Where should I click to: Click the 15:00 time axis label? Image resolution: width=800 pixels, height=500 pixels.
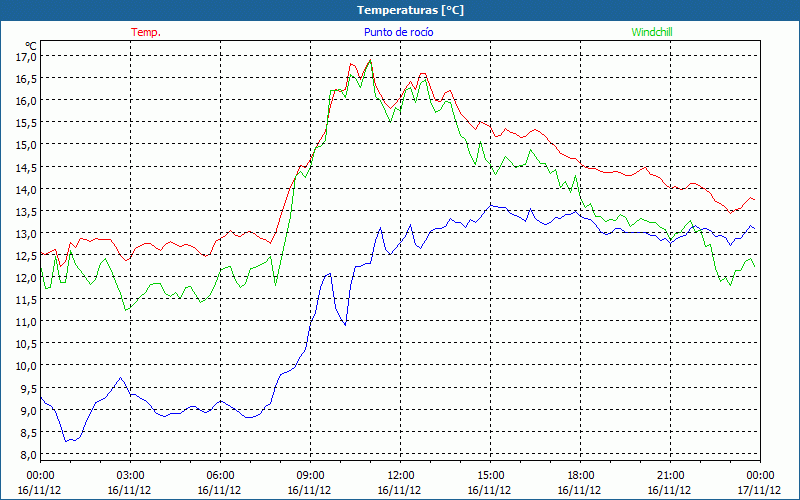coord(490,476)
